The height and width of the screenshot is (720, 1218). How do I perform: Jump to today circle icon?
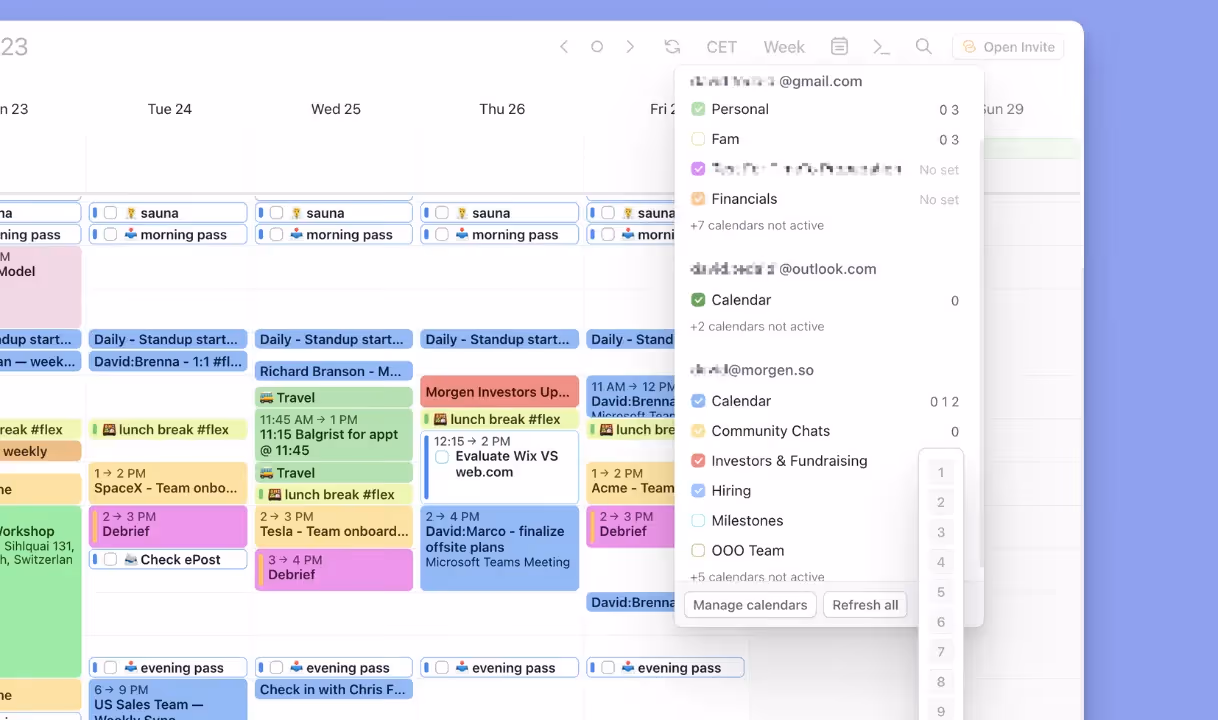[x=597, y=47]
